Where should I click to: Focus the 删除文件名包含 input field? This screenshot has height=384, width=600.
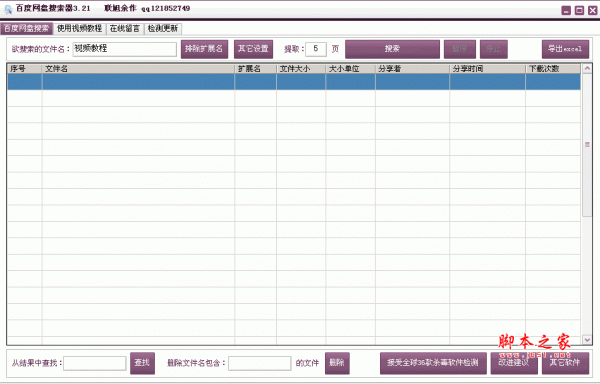pos(260,363)
